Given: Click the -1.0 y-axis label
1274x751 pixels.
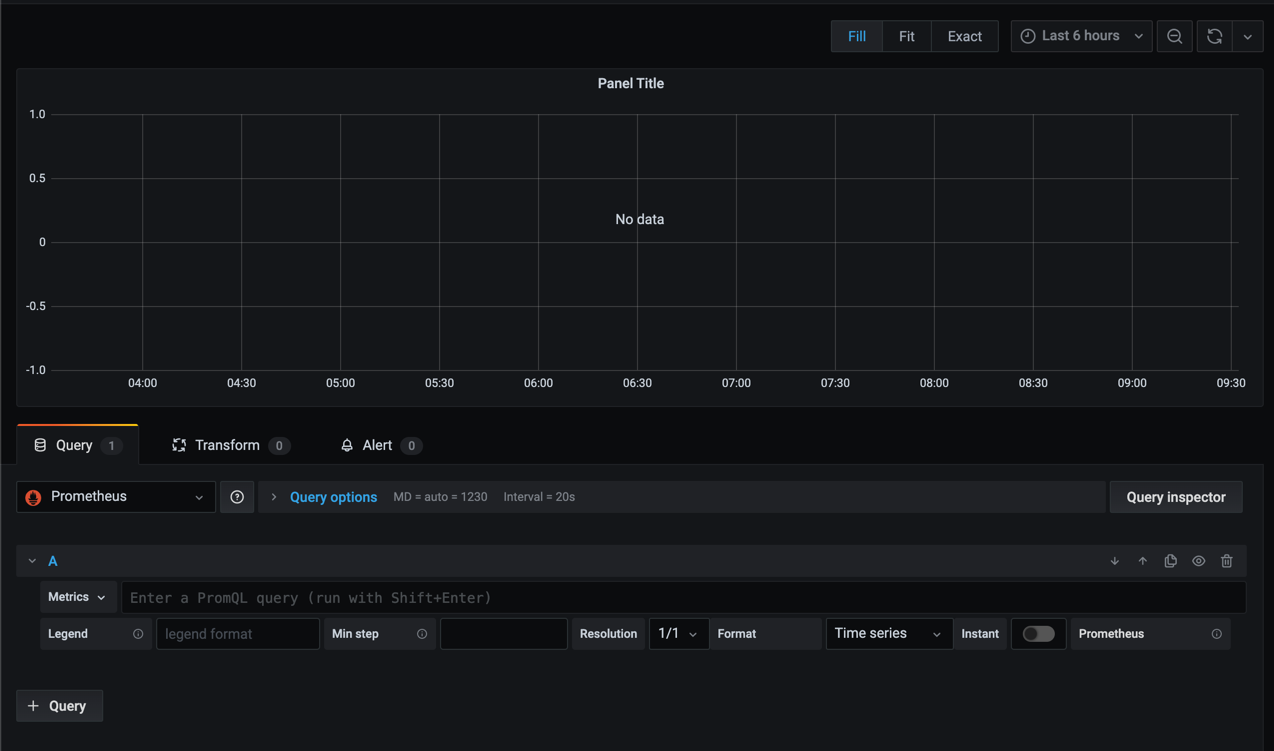Looking at the screenshot, I should pos(35,370).
